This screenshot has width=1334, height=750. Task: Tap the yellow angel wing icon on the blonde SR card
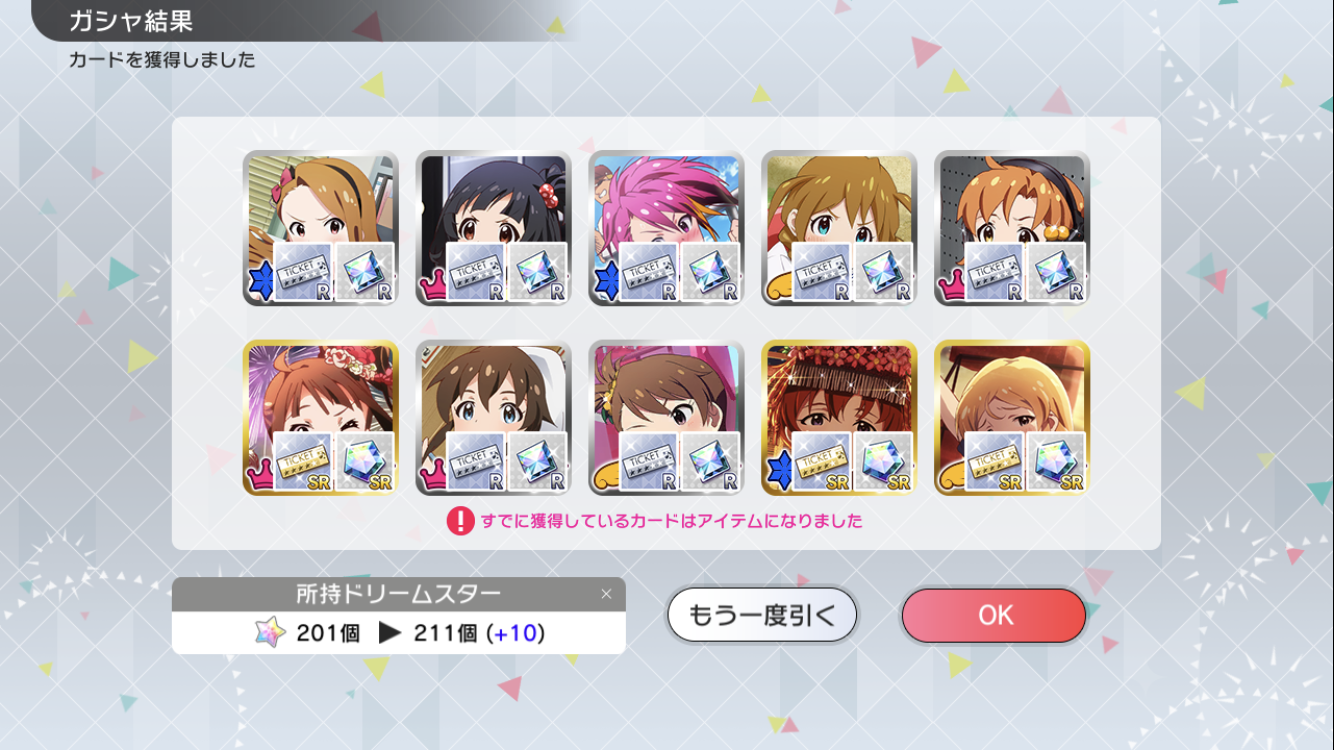coord(953,476)
